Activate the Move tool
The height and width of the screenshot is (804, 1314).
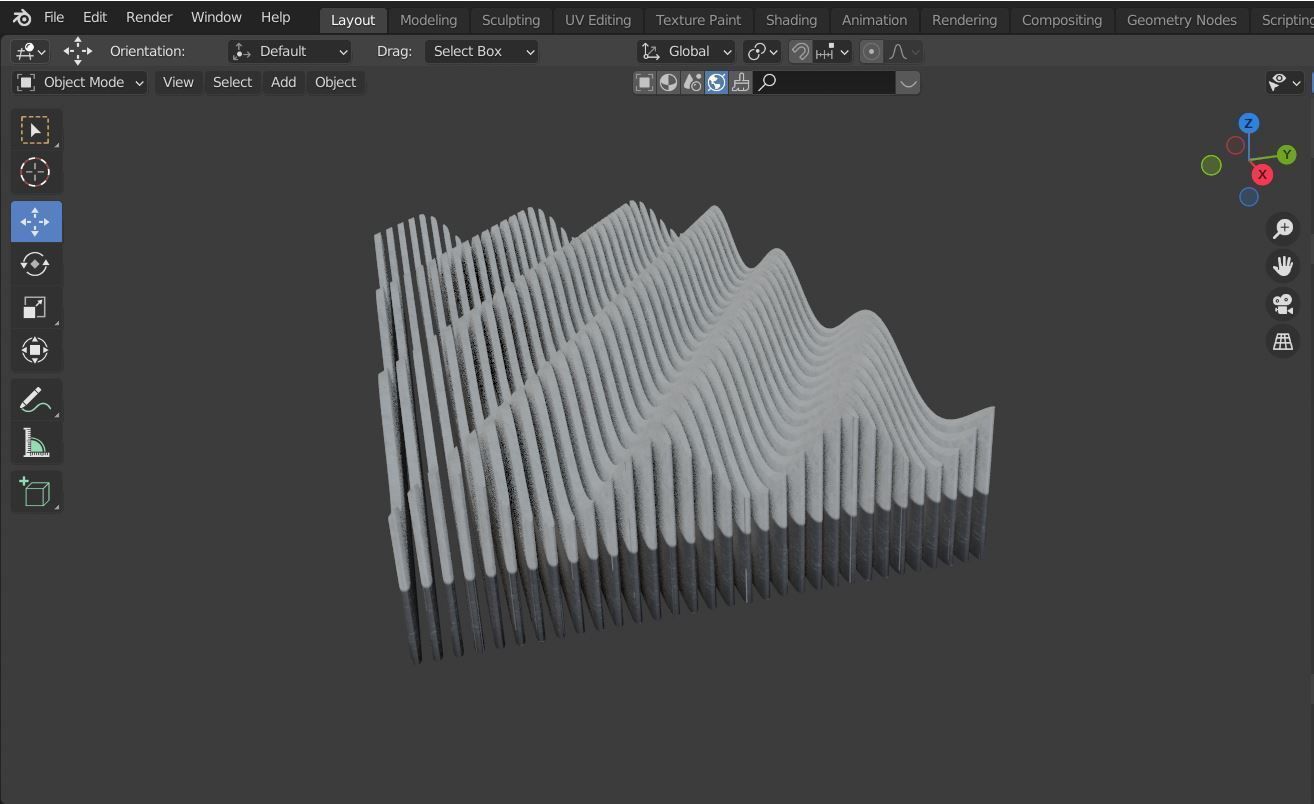[35, 221]
